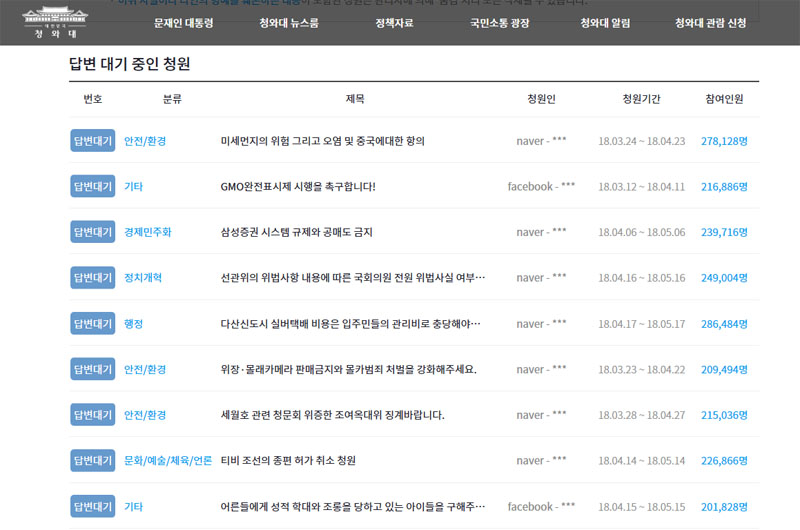Open the petition GMO완전표시제 시행을 촉구합니다!
Image resolution: width=800 pixels, height=530 pixels.
coord(298,186)
